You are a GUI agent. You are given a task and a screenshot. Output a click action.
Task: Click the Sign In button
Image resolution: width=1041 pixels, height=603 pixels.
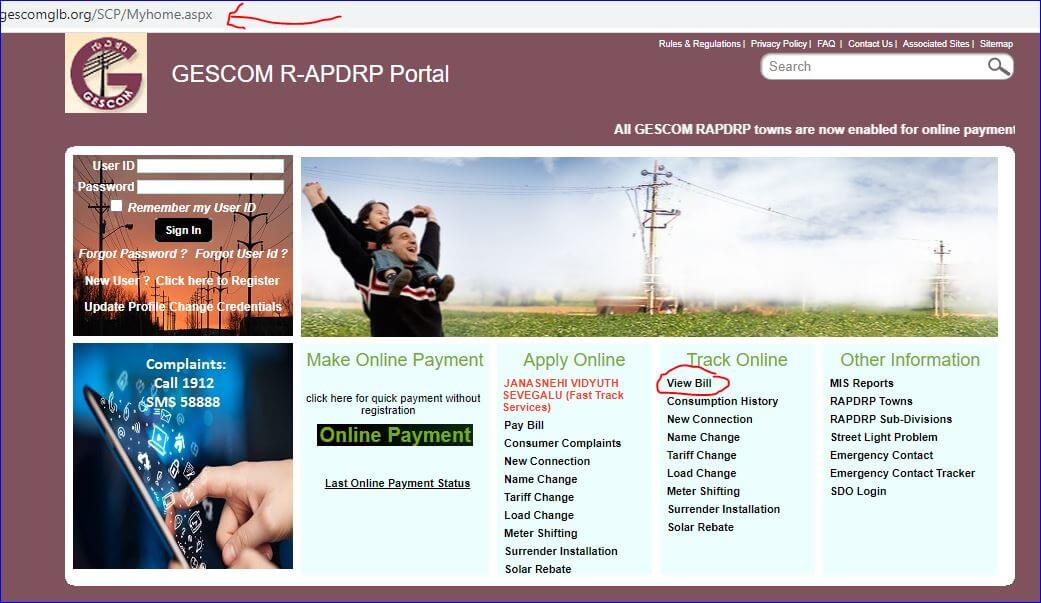(x=183, y=230)
